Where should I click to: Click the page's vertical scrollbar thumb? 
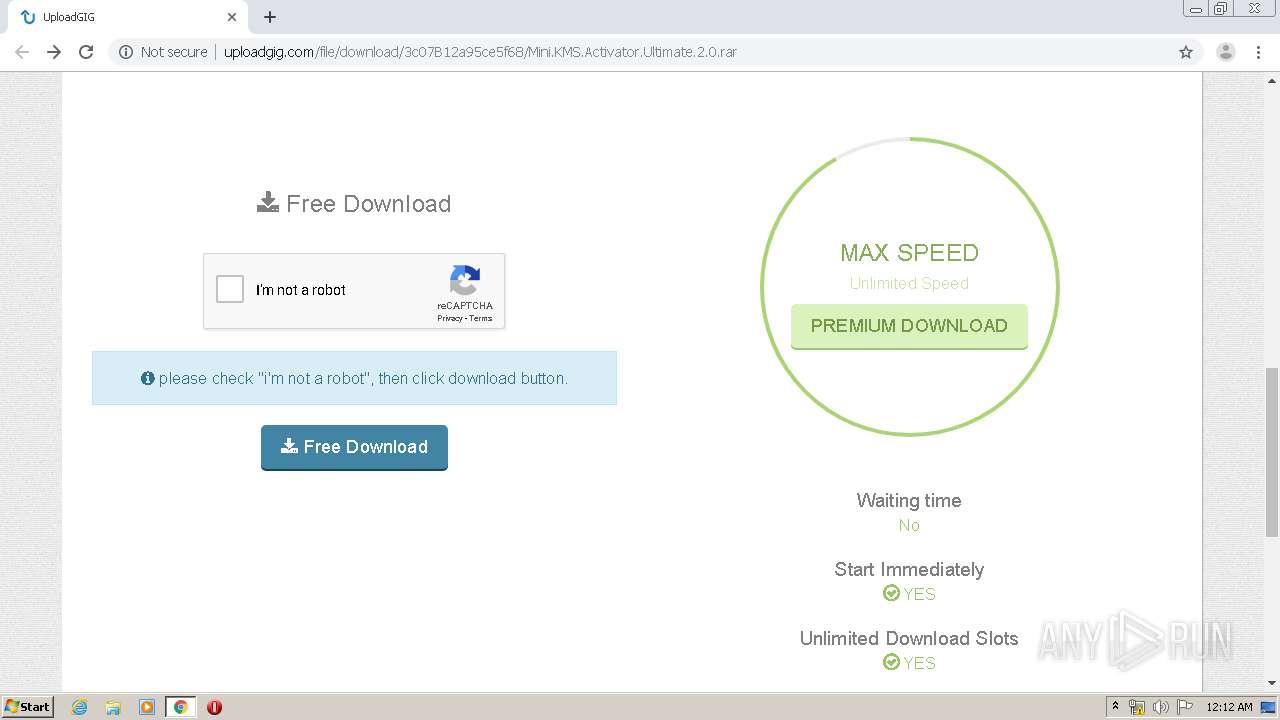1271,452
